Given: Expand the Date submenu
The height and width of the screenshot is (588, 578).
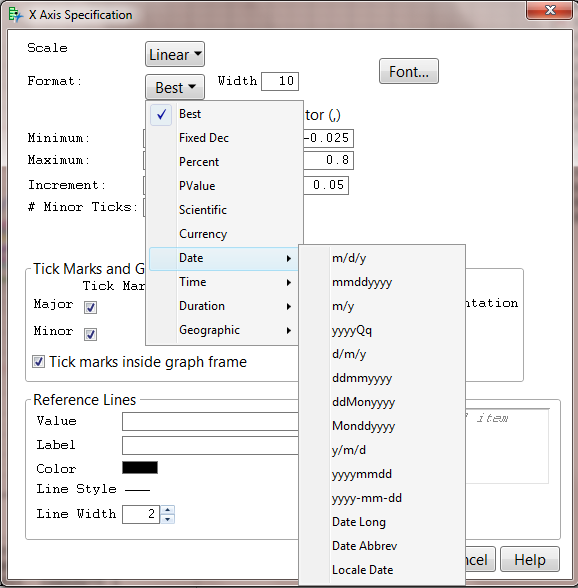Looking at the screenshot, I should point(224,258).
